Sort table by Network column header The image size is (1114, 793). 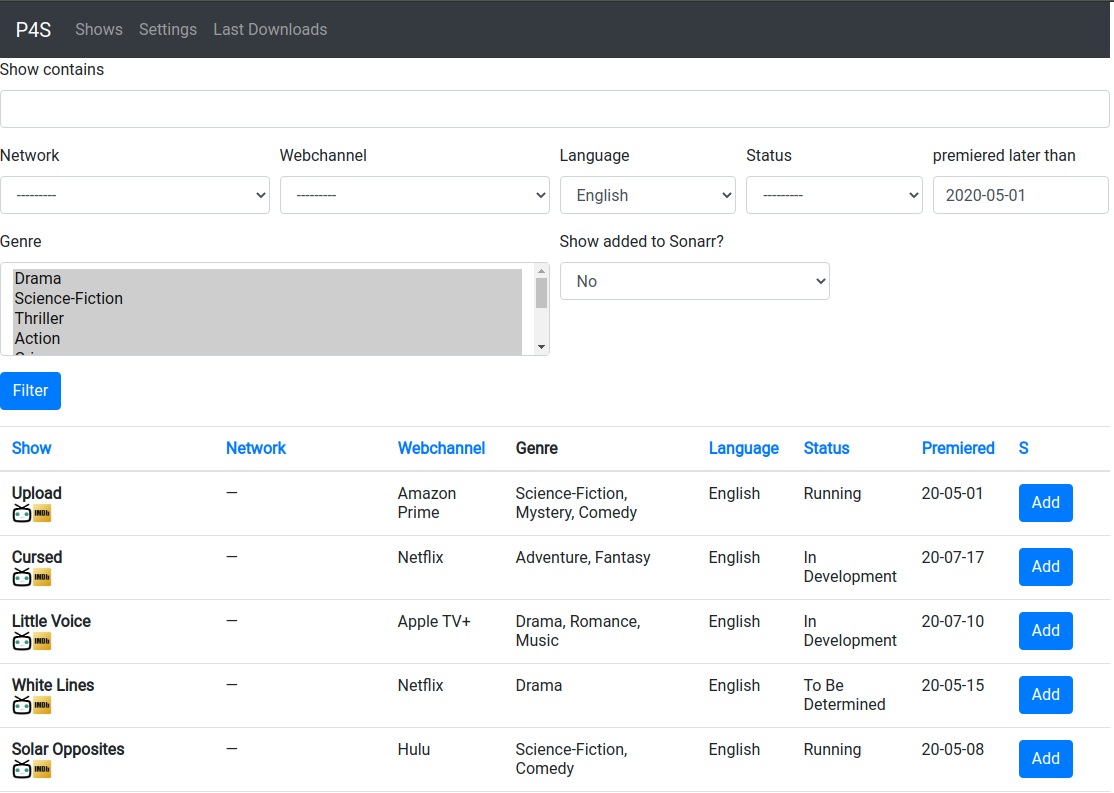click(x=256, y=448)
